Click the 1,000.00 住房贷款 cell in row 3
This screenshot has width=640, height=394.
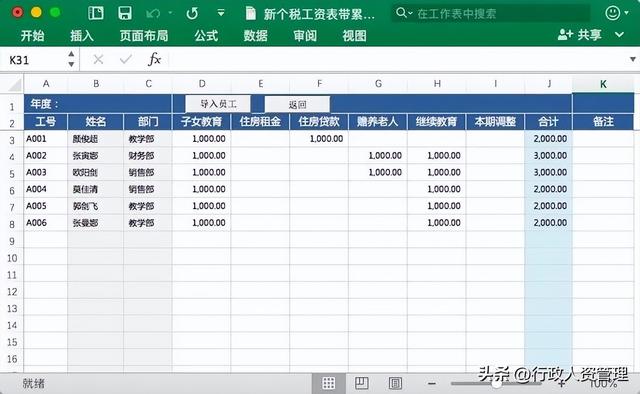(319, 139)
